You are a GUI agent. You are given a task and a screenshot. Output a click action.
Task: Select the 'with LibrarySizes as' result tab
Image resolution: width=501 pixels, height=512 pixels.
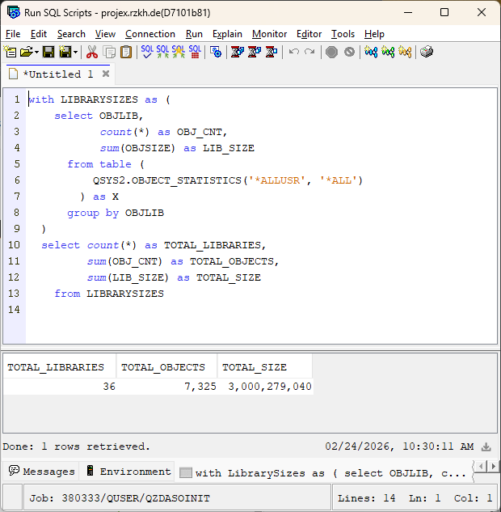tap(322, 473)
